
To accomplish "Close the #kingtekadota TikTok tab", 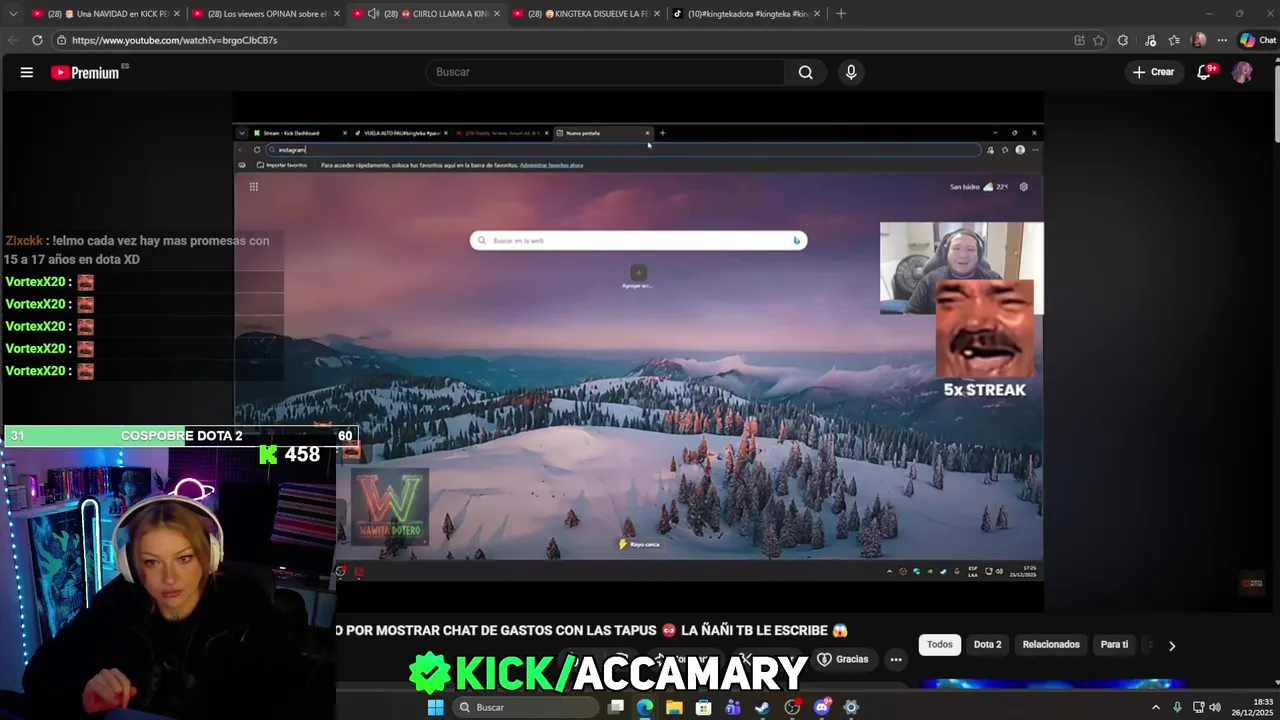I will (x=817, y=14).
